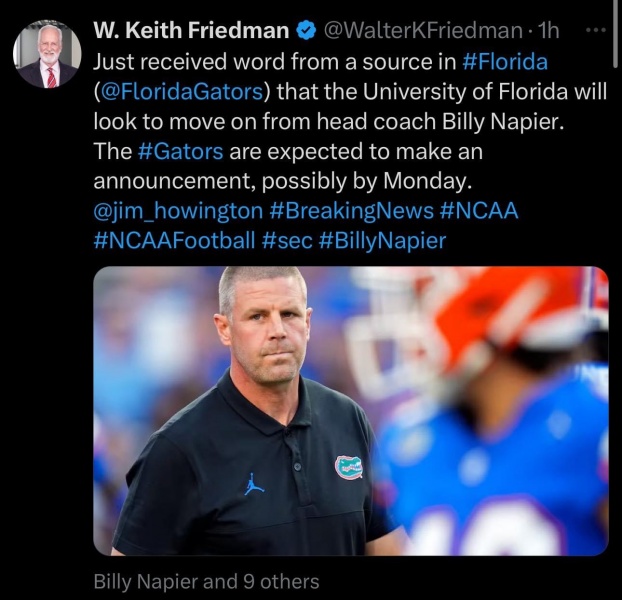Open the #Florida hashtag
The height and width of the screenshot is (600, 622).
coord(506,61)
